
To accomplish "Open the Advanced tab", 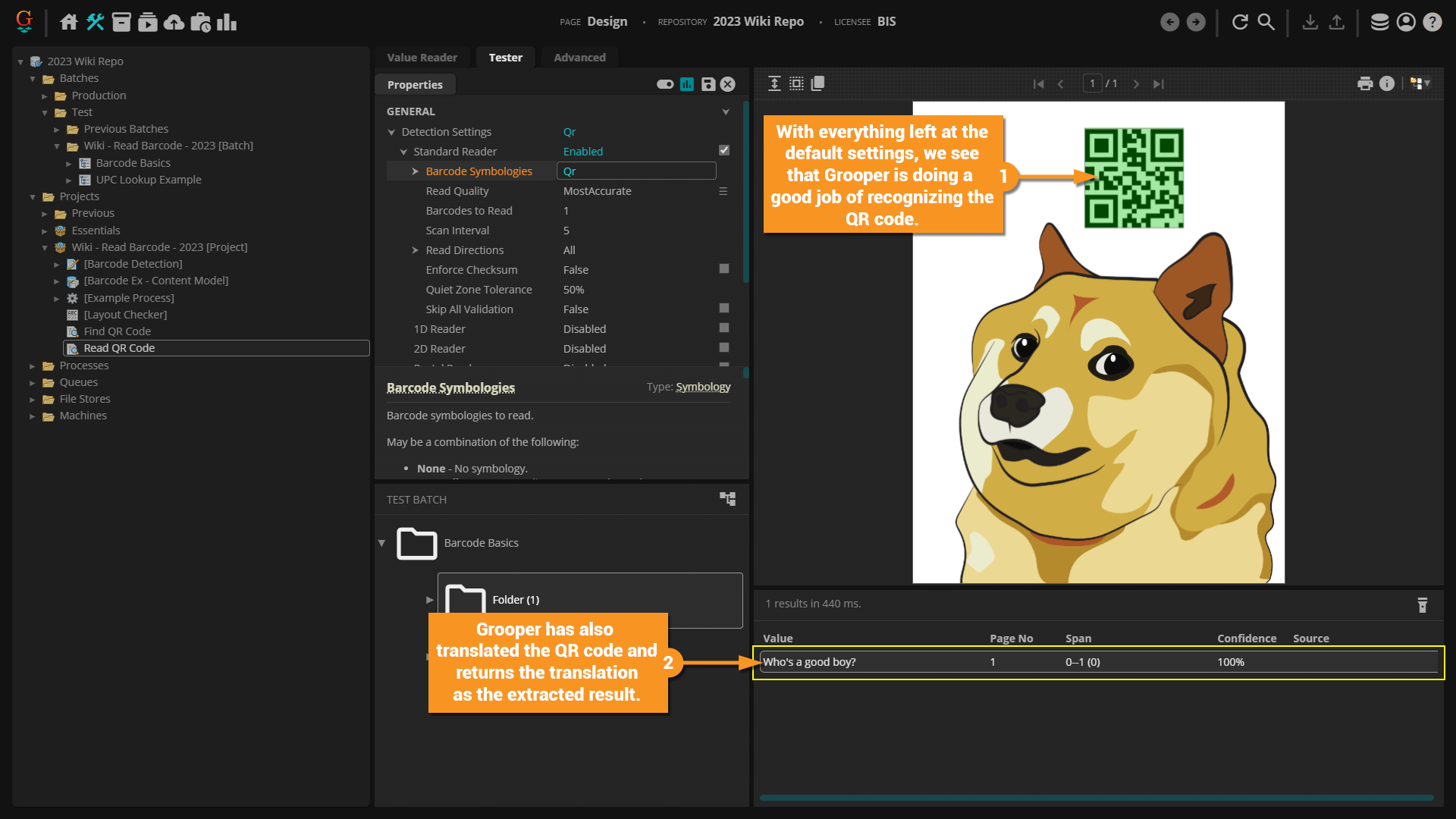I will [x=579, y=58].
